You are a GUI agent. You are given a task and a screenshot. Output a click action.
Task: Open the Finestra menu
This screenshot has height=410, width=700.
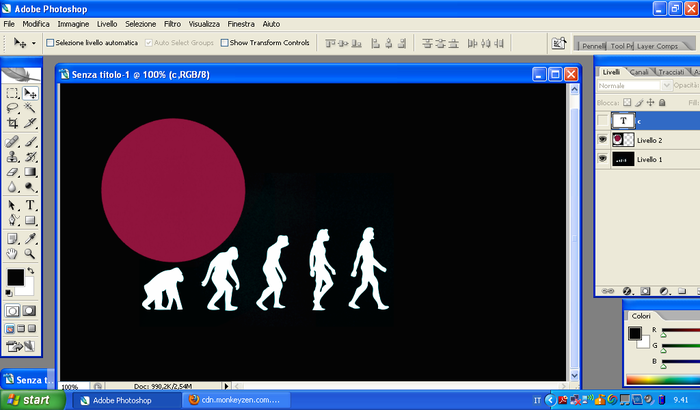(241, 24)
